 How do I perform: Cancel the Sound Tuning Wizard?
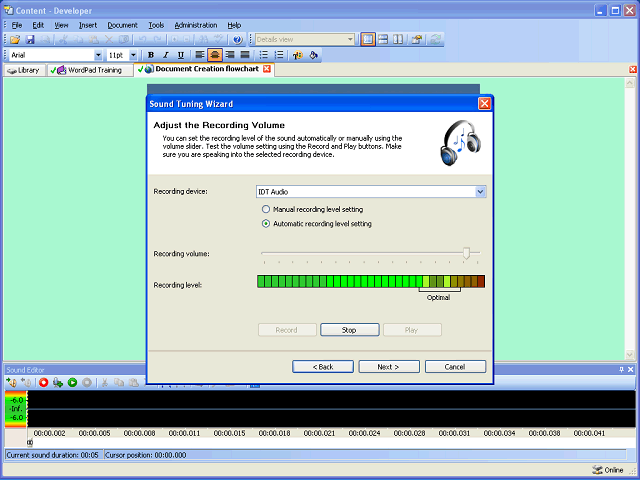pos(455,367)
